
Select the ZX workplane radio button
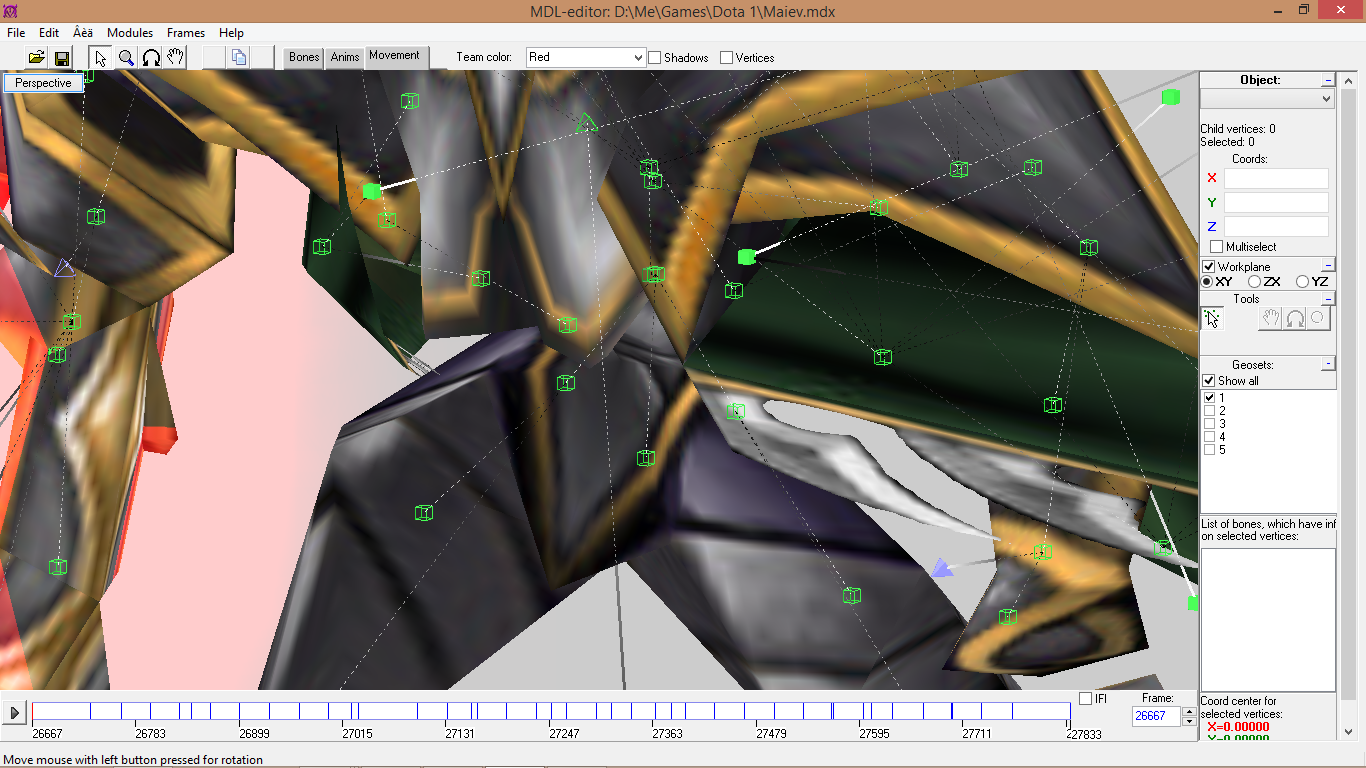(1255, 282)
